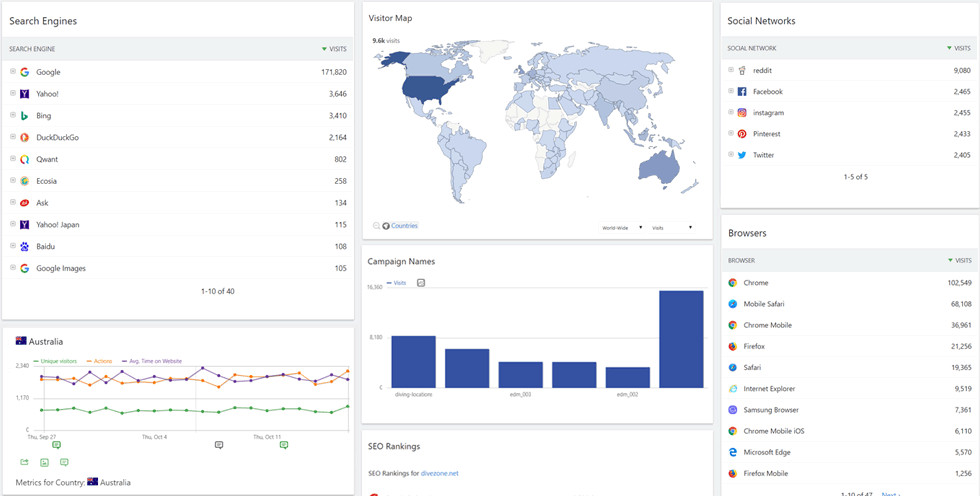Viewport: 980px width, 496px height.
Task: Click the Samsung Browser icon
Action: pos(733,410)
